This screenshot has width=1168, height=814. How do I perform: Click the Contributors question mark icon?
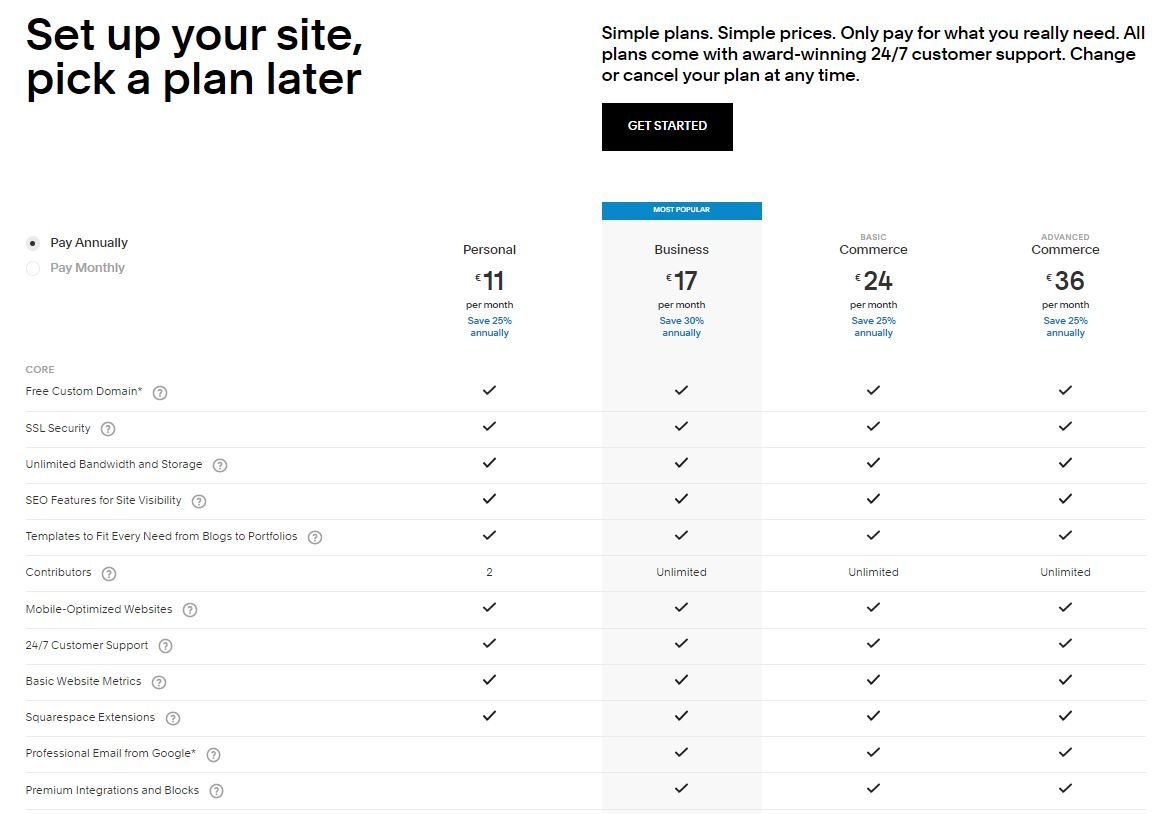coord(109,574)
